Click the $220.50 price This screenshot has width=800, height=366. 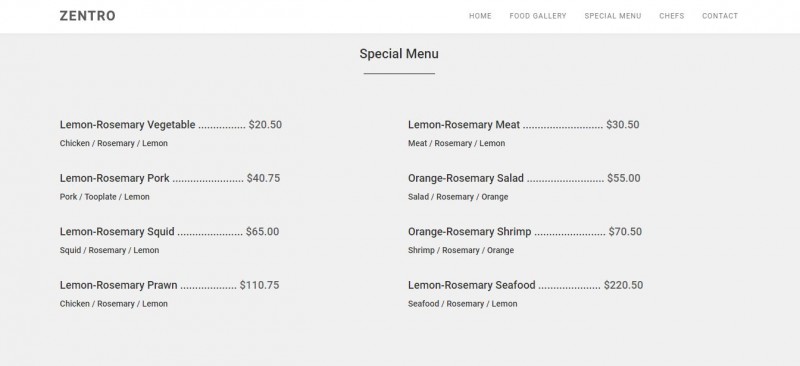coord(623,285)
